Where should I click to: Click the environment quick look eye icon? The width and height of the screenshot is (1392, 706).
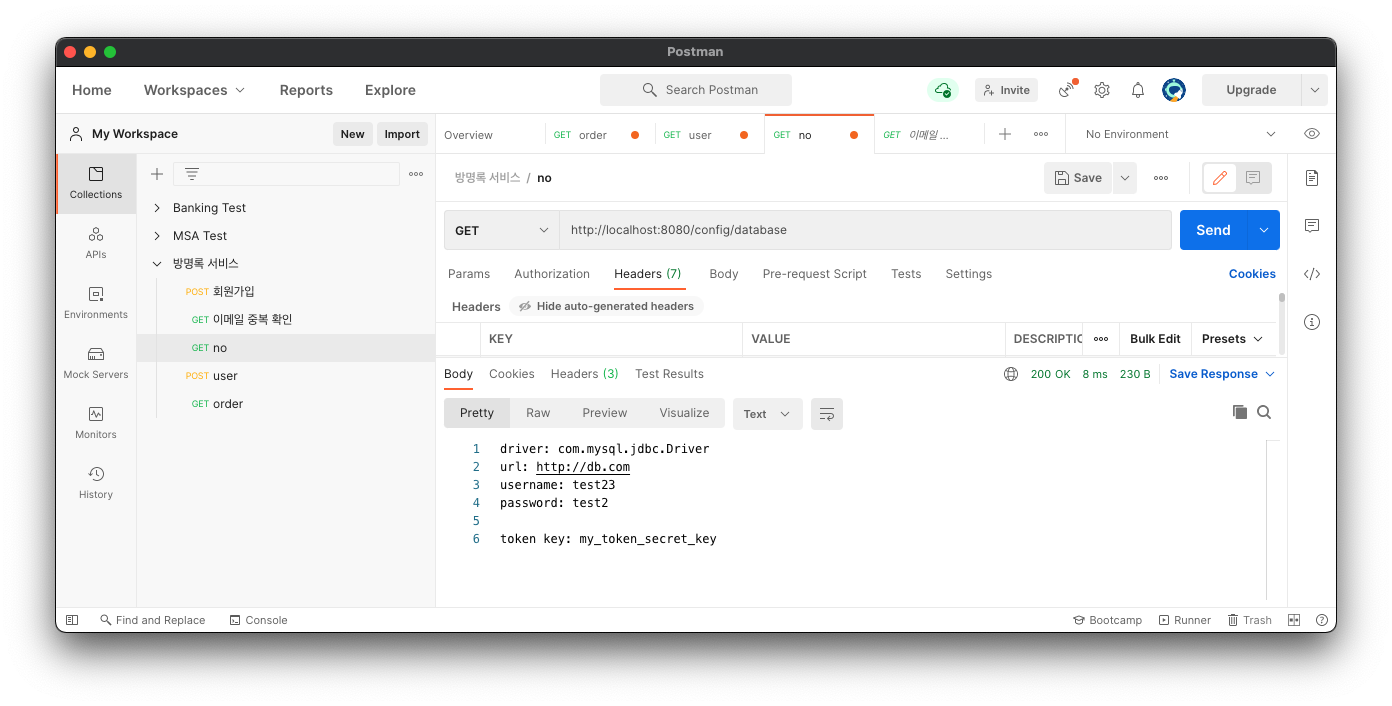click(x=1312, y=134)
